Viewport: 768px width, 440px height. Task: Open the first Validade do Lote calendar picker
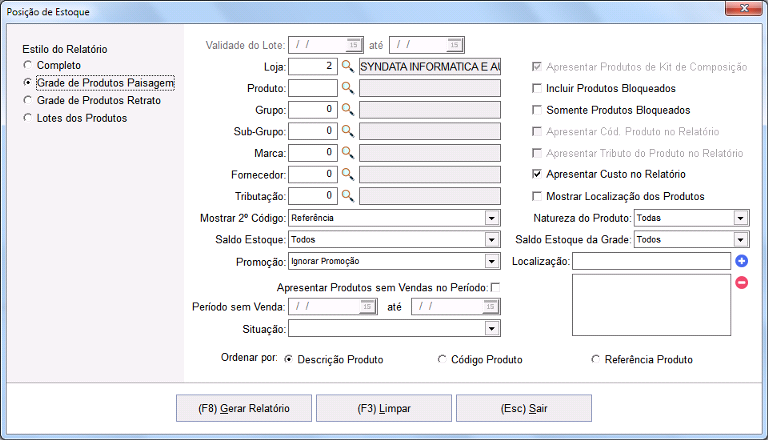coord(354,45)
